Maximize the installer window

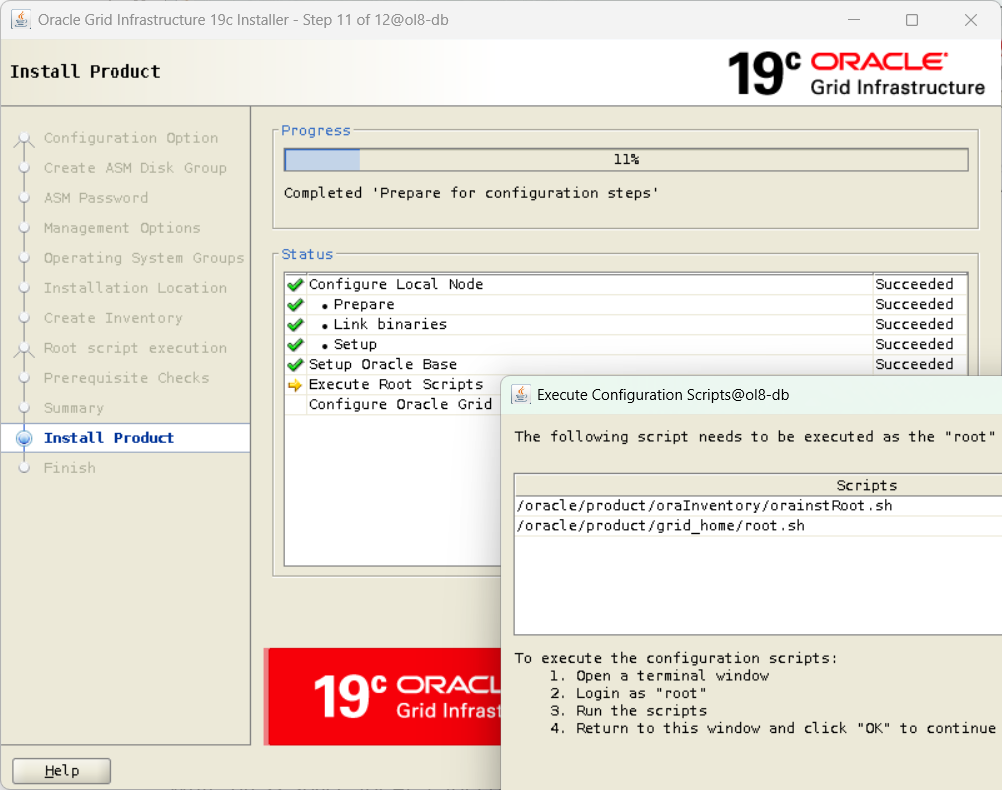pos(912,20)
